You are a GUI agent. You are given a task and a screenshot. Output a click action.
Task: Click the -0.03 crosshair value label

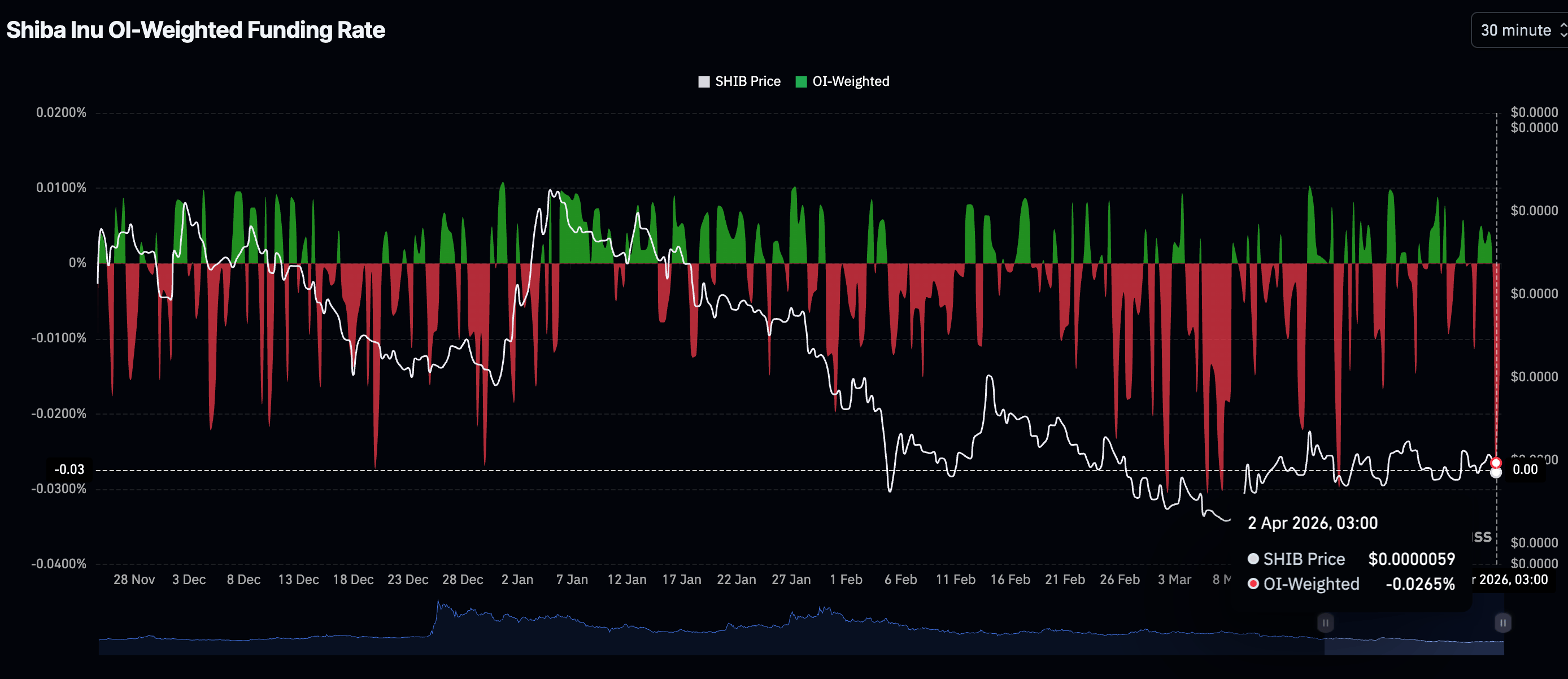[x=69, y=469]
